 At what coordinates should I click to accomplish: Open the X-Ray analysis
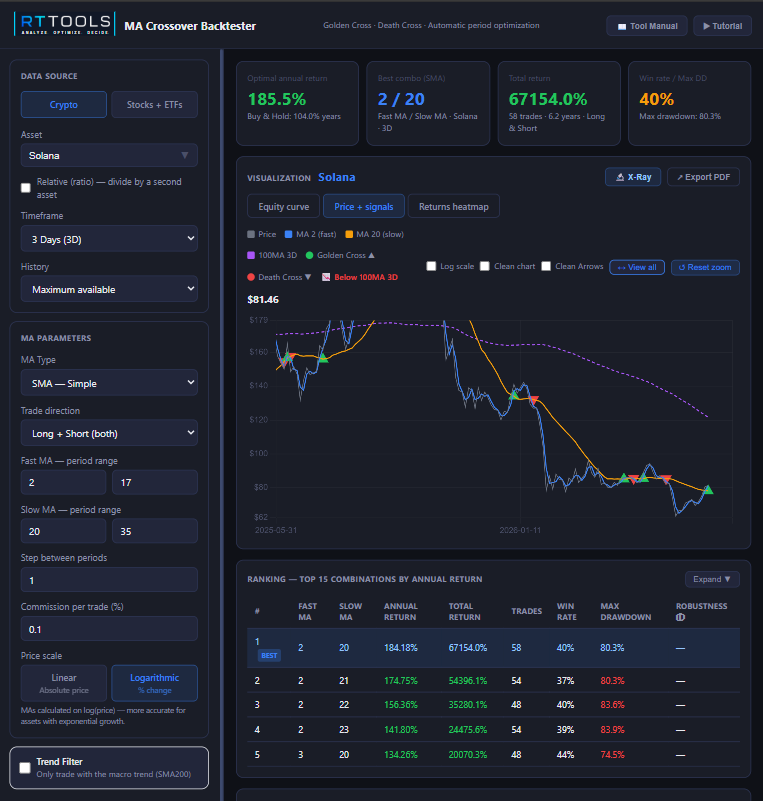coord(633,177)
